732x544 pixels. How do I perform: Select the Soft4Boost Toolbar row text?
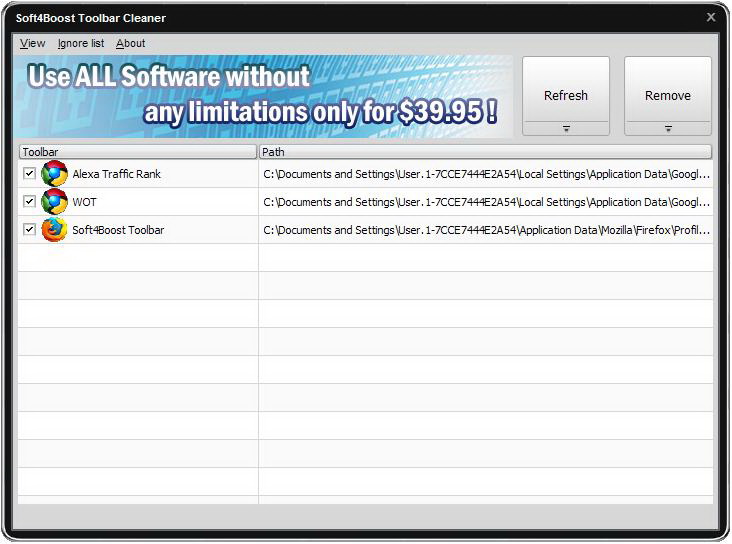click(x=118, y=230)
